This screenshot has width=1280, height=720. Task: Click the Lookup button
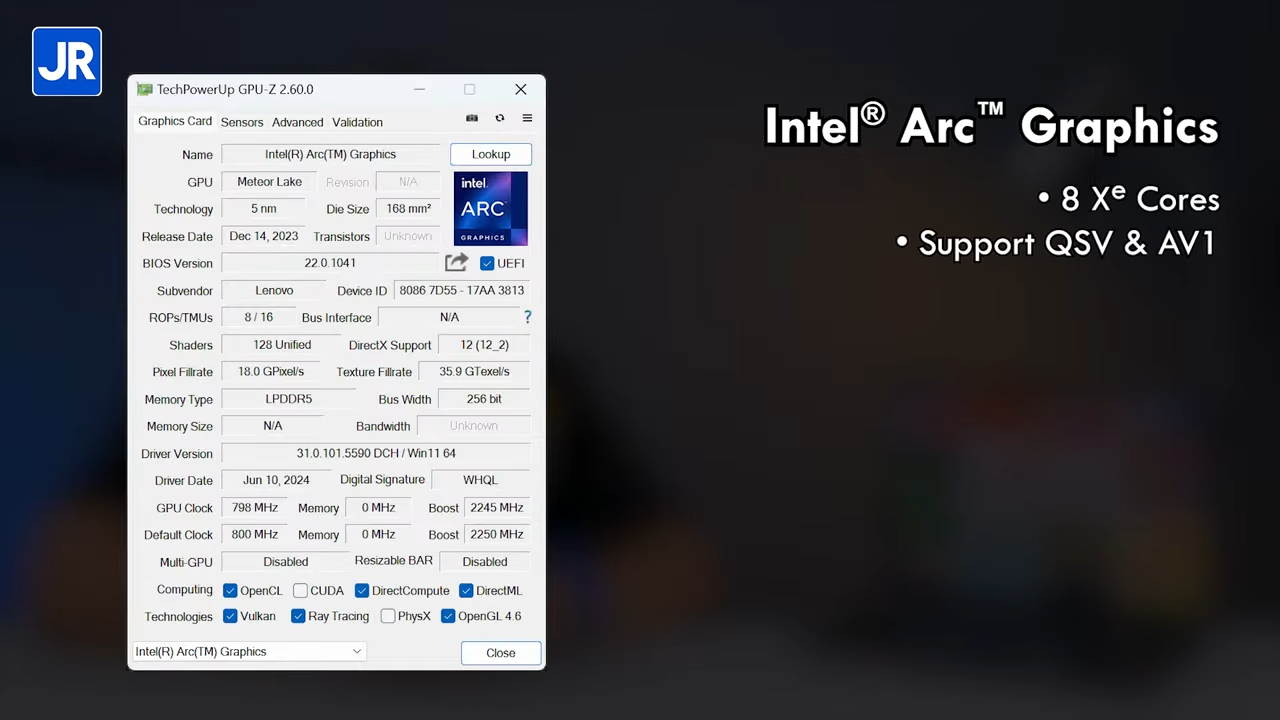coord(490,154)
